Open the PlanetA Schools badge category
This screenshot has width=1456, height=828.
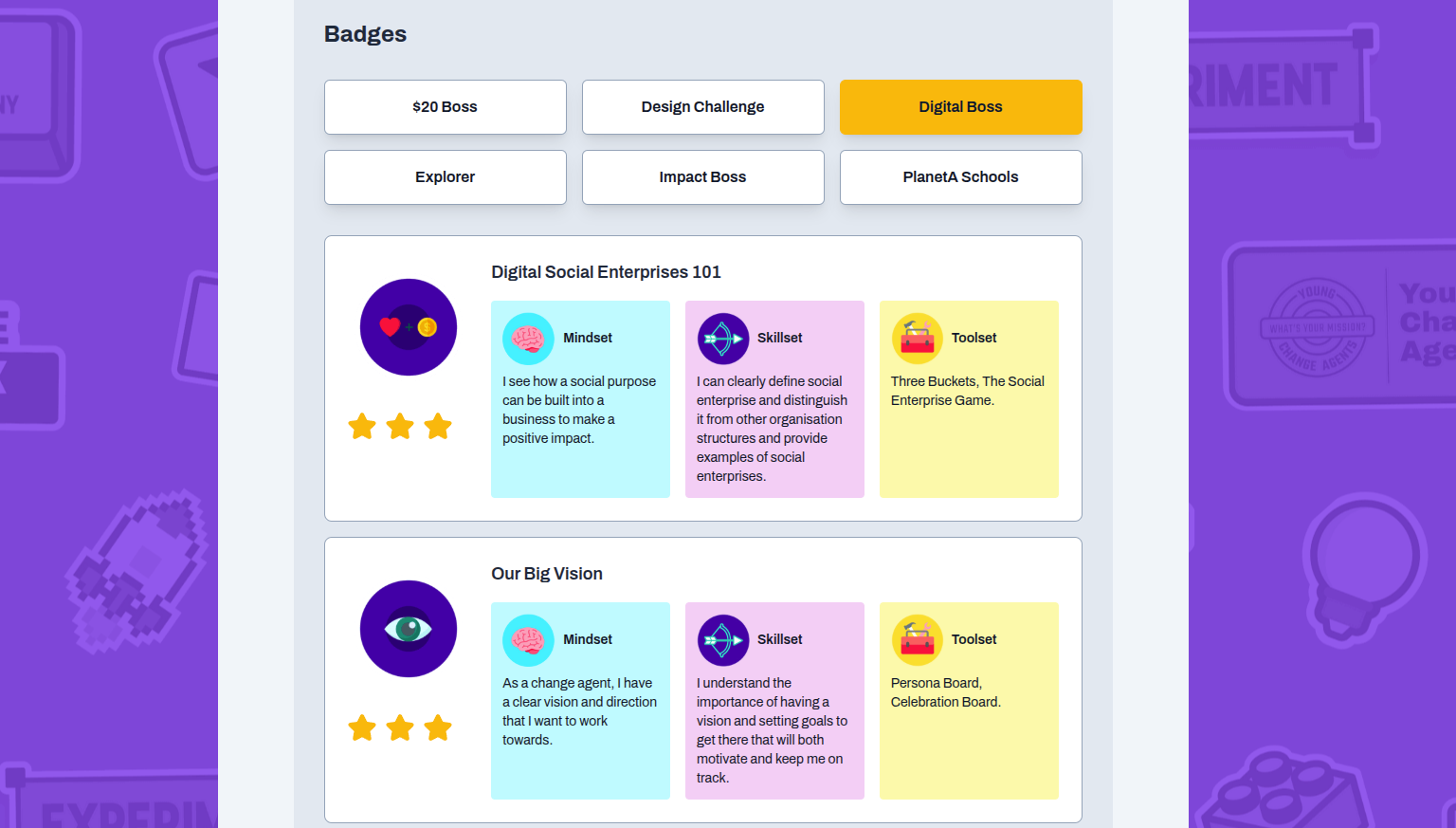pos(961,177)
